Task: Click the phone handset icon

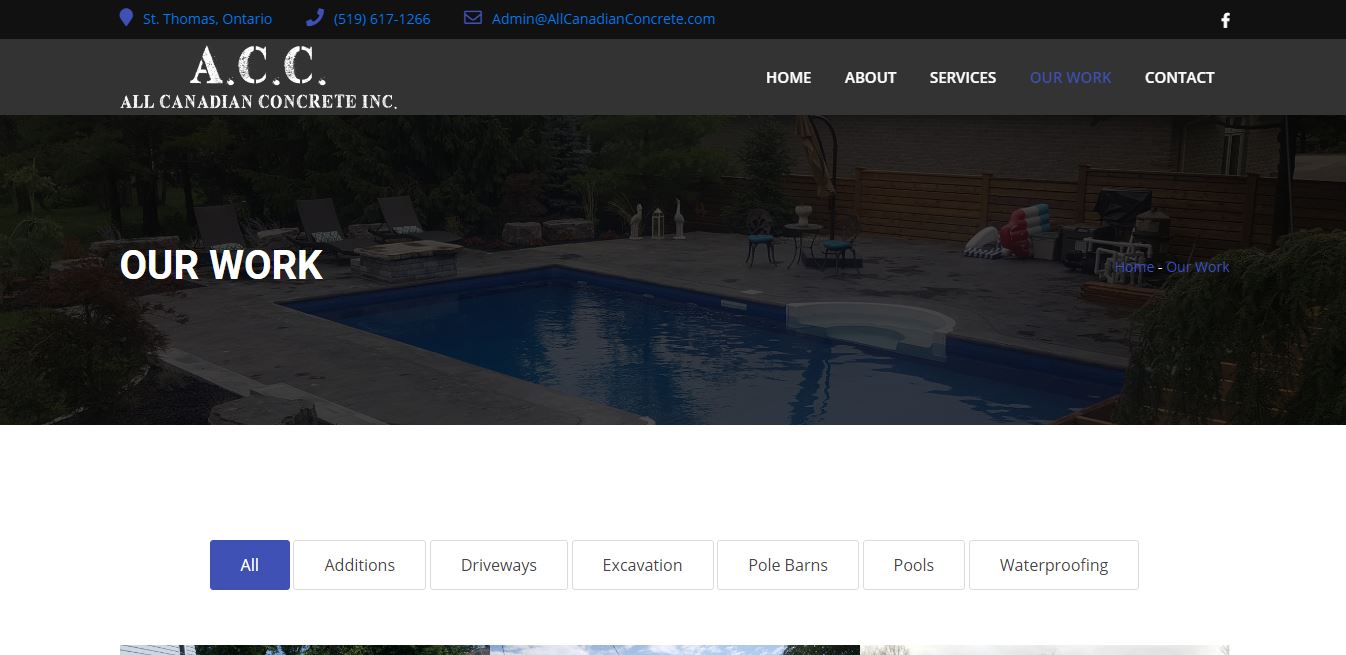Action: point(314,18)
